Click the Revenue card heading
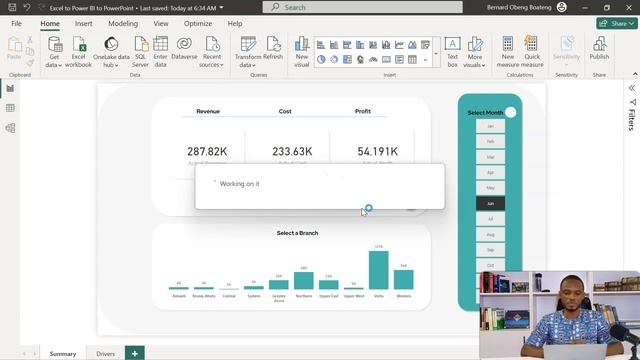This screenshot has height=360, width=640. point(208,111)
